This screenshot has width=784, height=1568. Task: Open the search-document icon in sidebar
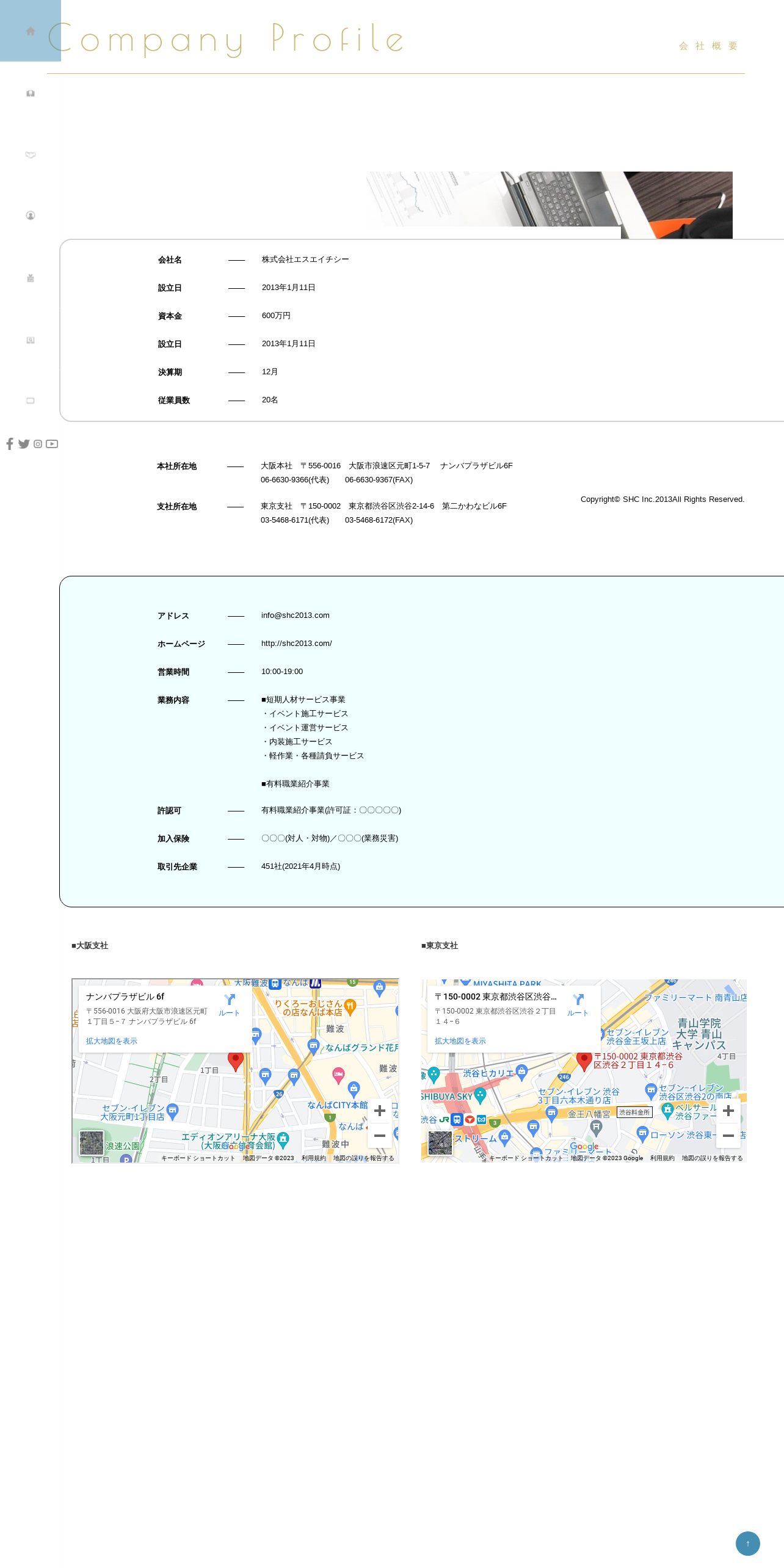(31, 340)
